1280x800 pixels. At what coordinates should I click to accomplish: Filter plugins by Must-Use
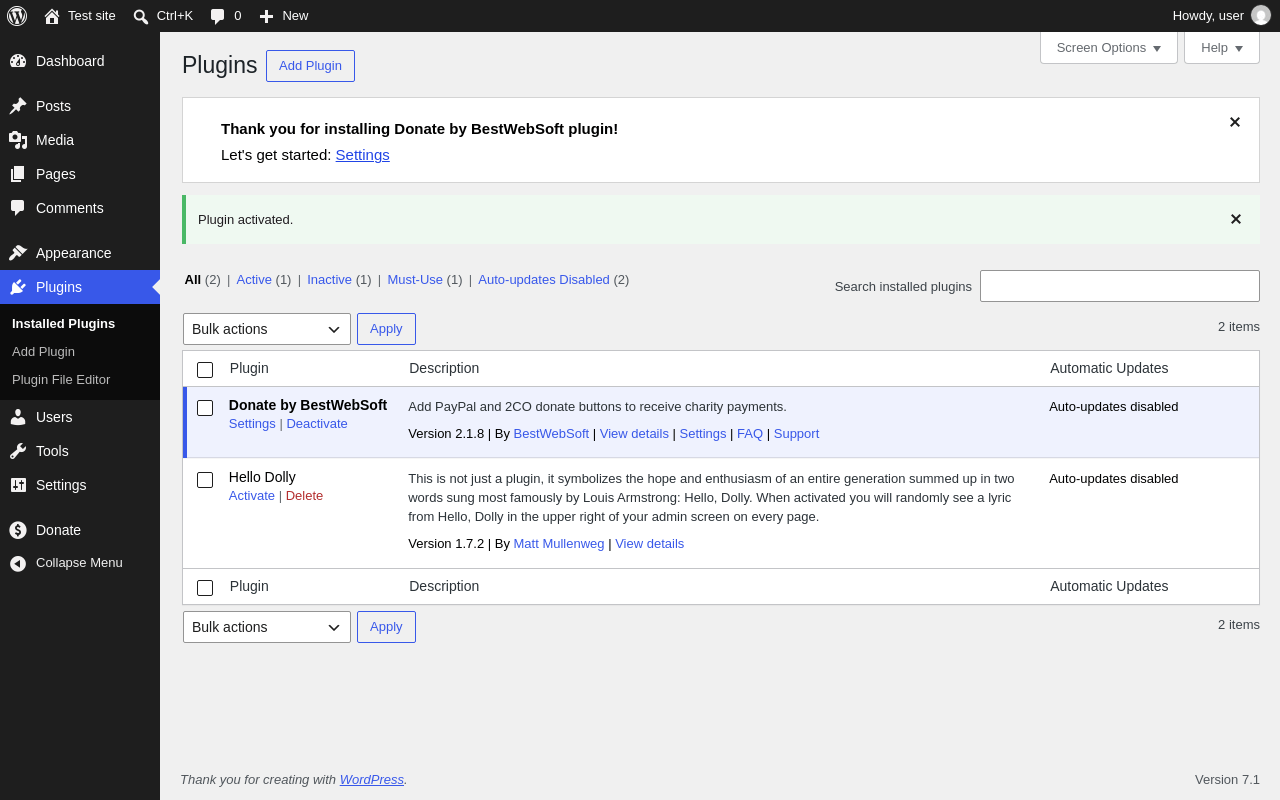[415, 280]
